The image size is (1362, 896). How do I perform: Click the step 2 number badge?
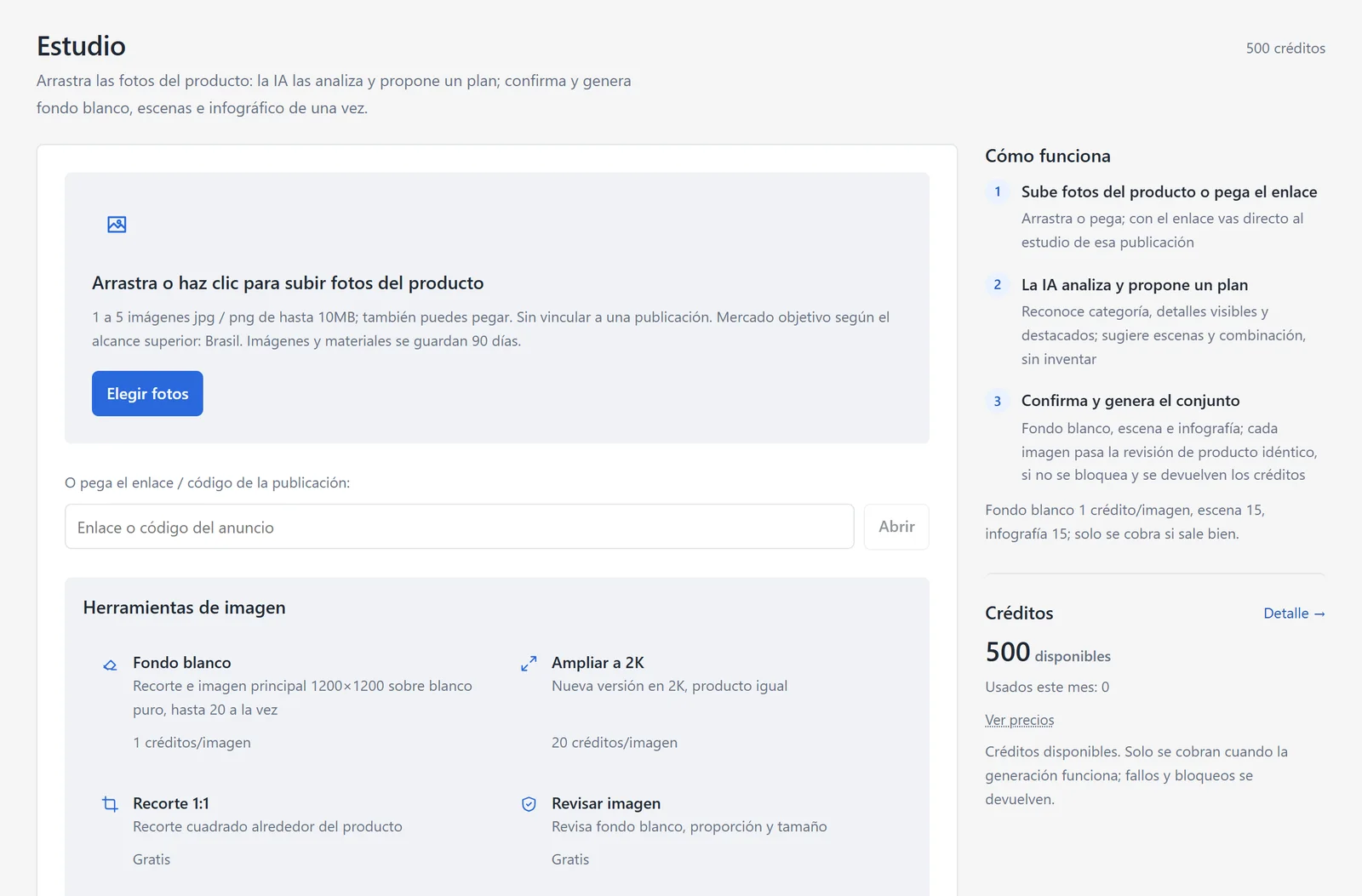pyautogui.click(x=998, y=284)
